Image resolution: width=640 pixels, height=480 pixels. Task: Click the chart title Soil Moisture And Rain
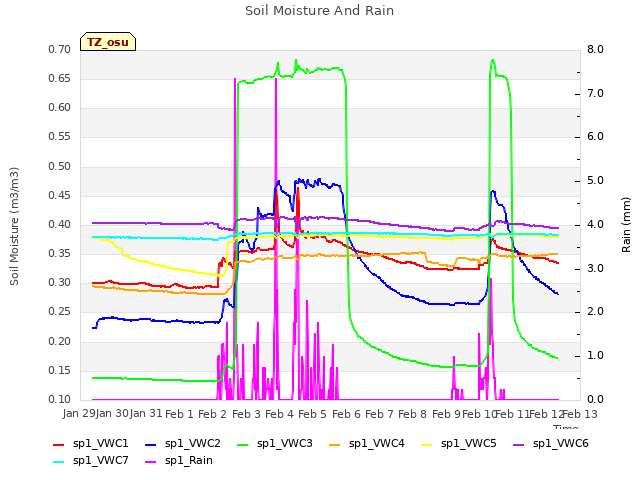pyautogui.click(x=320, y=11)
